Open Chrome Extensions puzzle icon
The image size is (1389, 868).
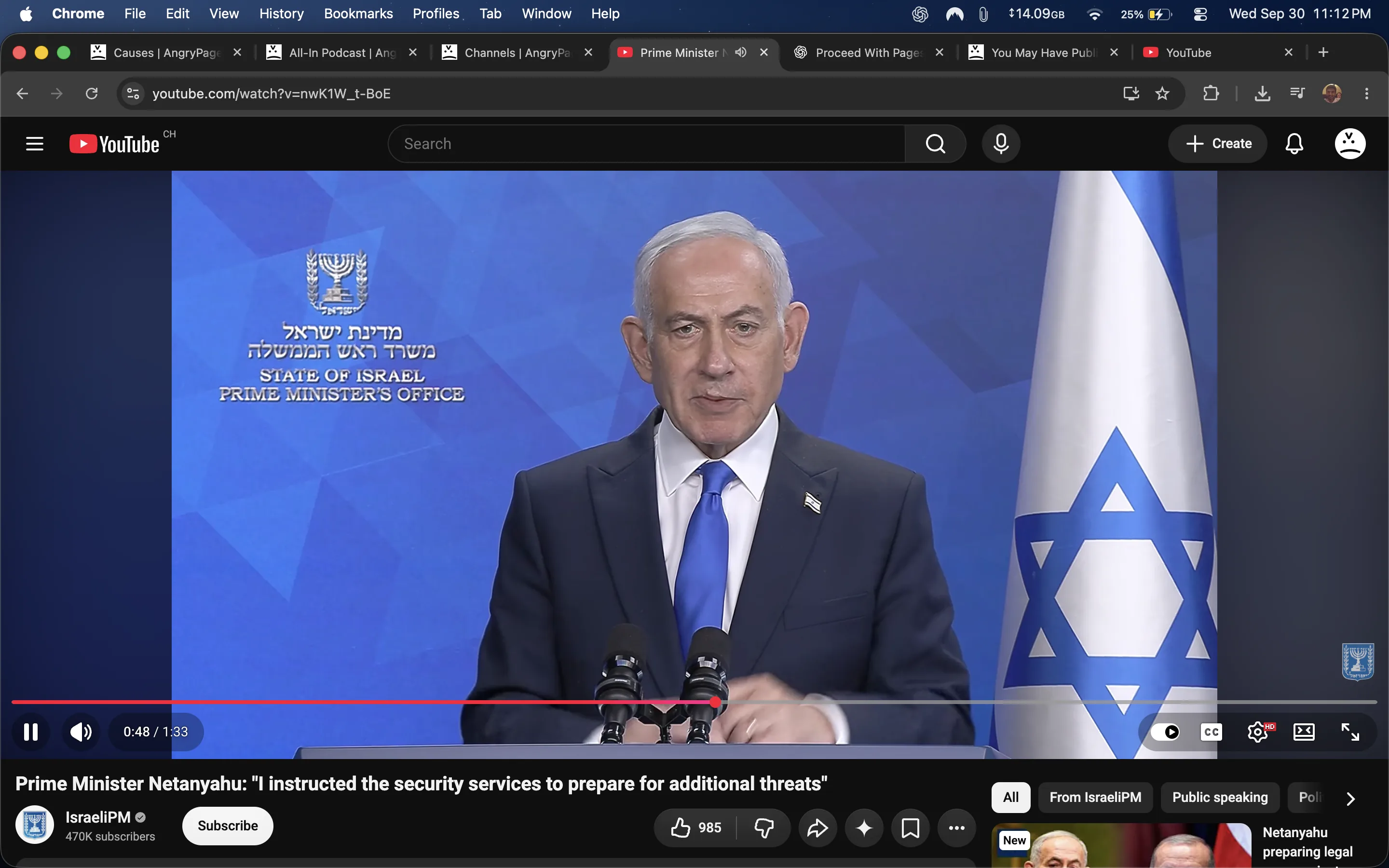point(1211,93)
